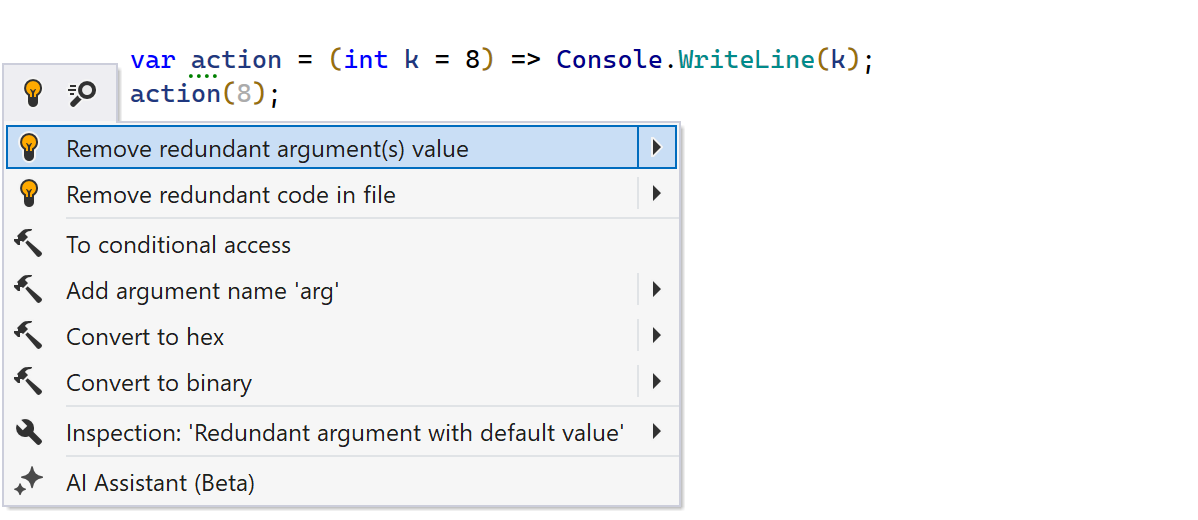Click the hammer icon for To conditional access
The image size is (1198, 520).
click(x=29, y=243)
